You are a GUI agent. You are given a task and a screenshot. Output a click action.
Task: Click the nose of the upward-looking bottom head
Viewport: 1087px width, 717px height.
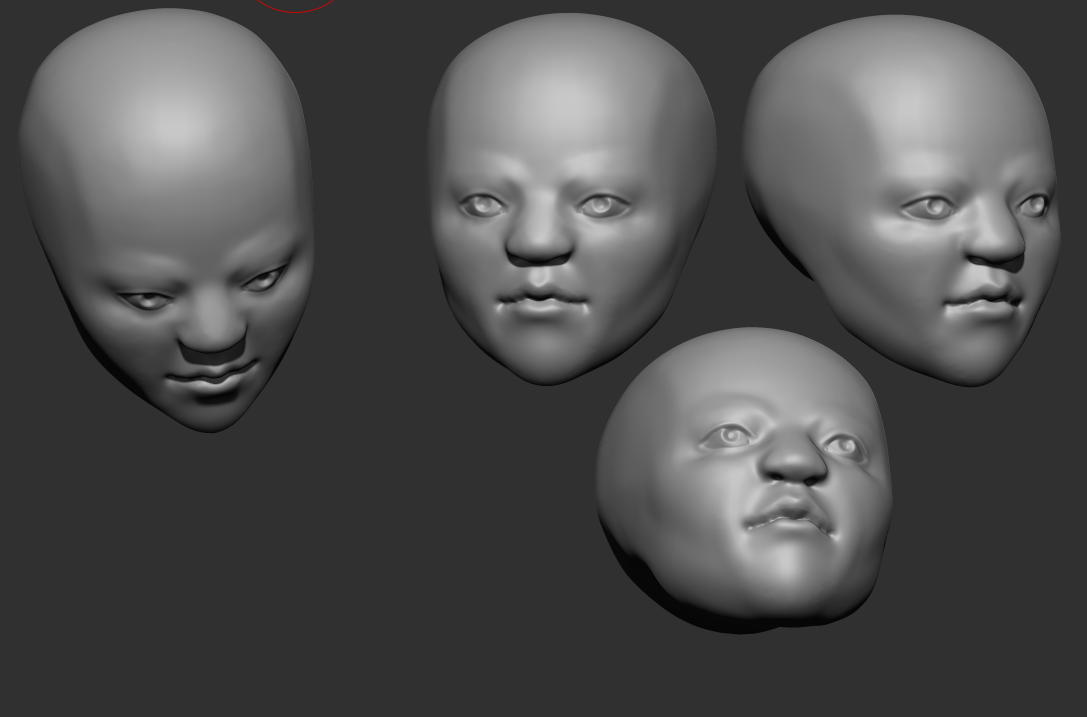[794, 460]
